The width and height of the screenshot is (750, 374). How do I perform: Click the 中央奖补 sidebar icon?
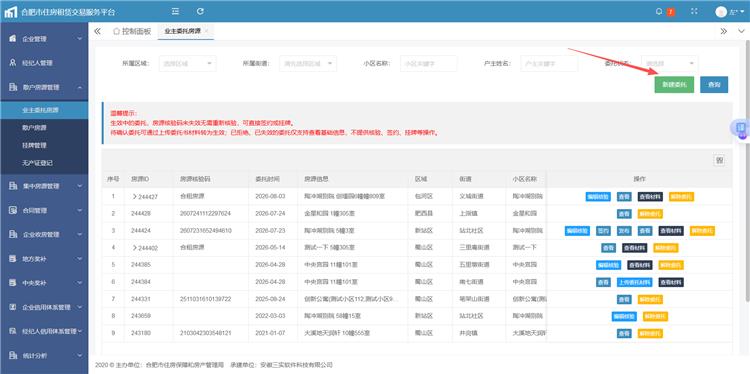(x=13, y=283)
